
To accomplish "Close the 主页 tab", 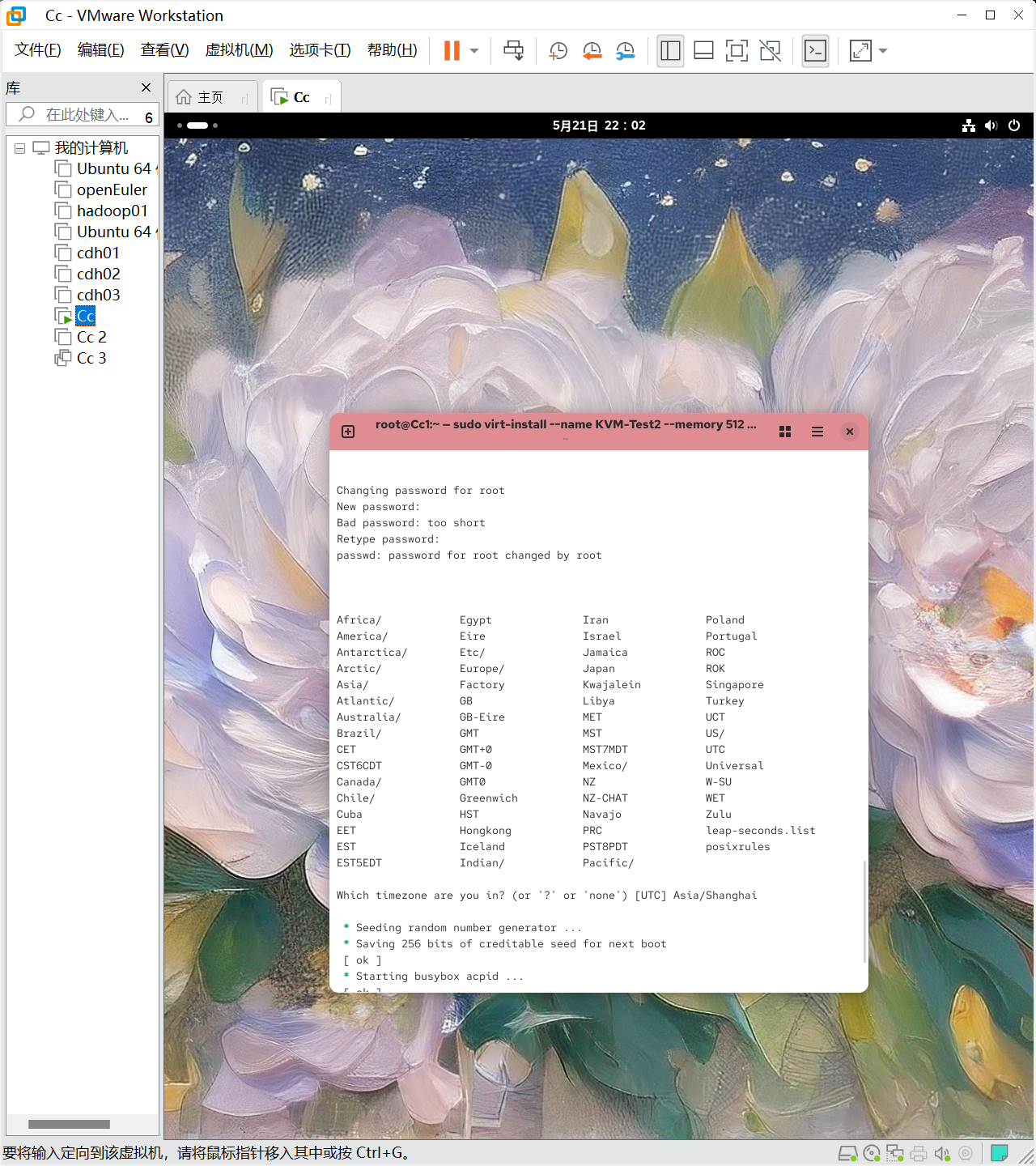I will (x=244, y=99).
